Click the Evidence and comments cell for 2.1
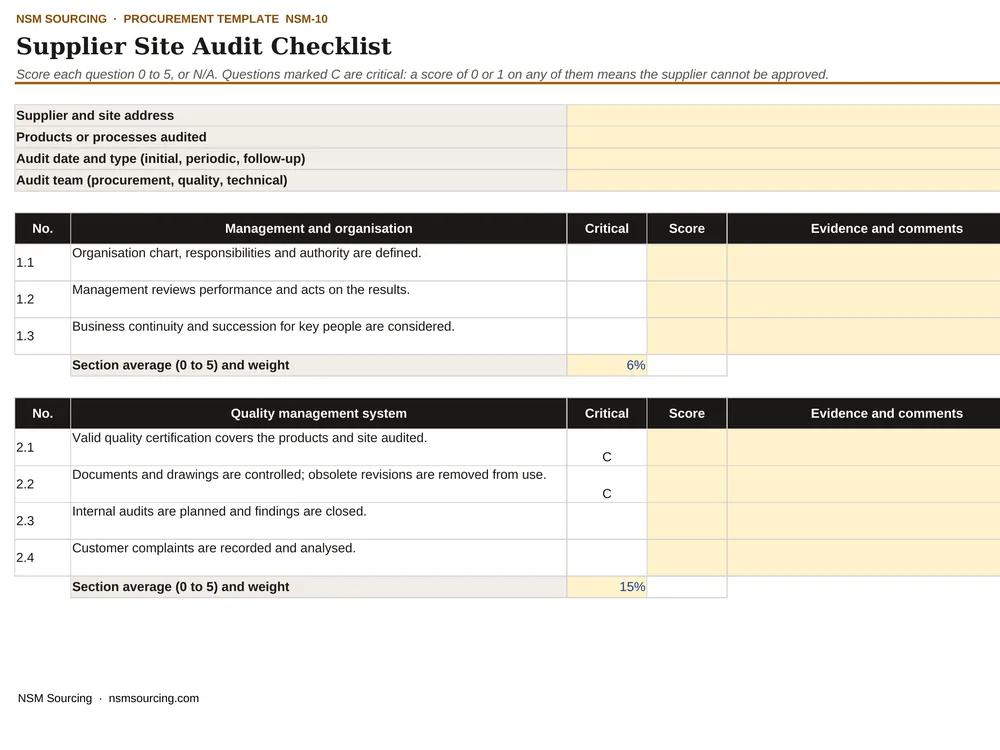 [x=864, y=448]
